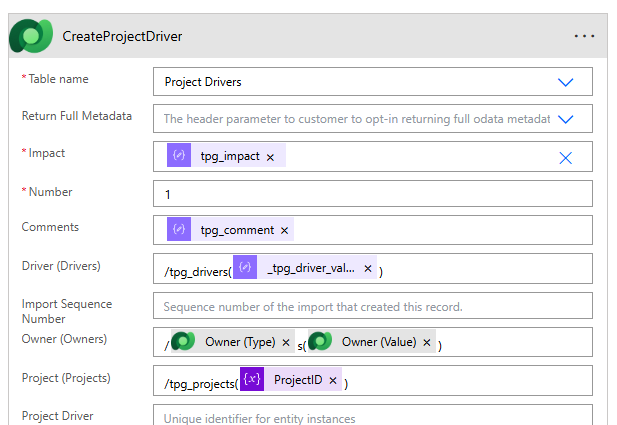Remove the tpg_comment token

point(284,231)
